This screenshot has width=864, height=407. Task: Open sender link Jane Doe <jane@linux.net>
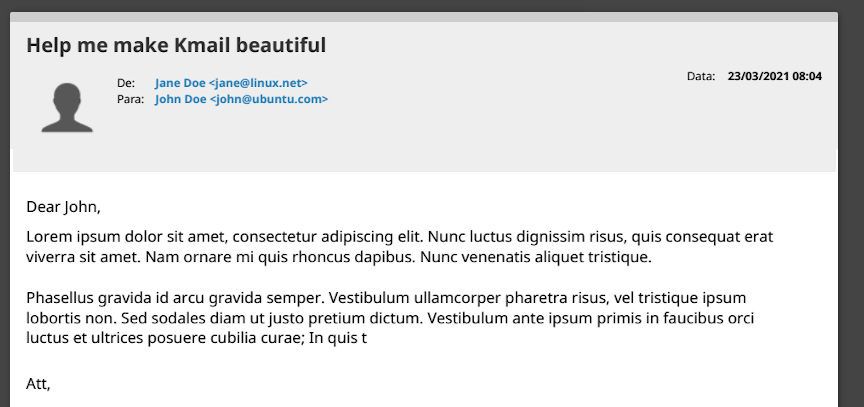(x=231, y=83)
